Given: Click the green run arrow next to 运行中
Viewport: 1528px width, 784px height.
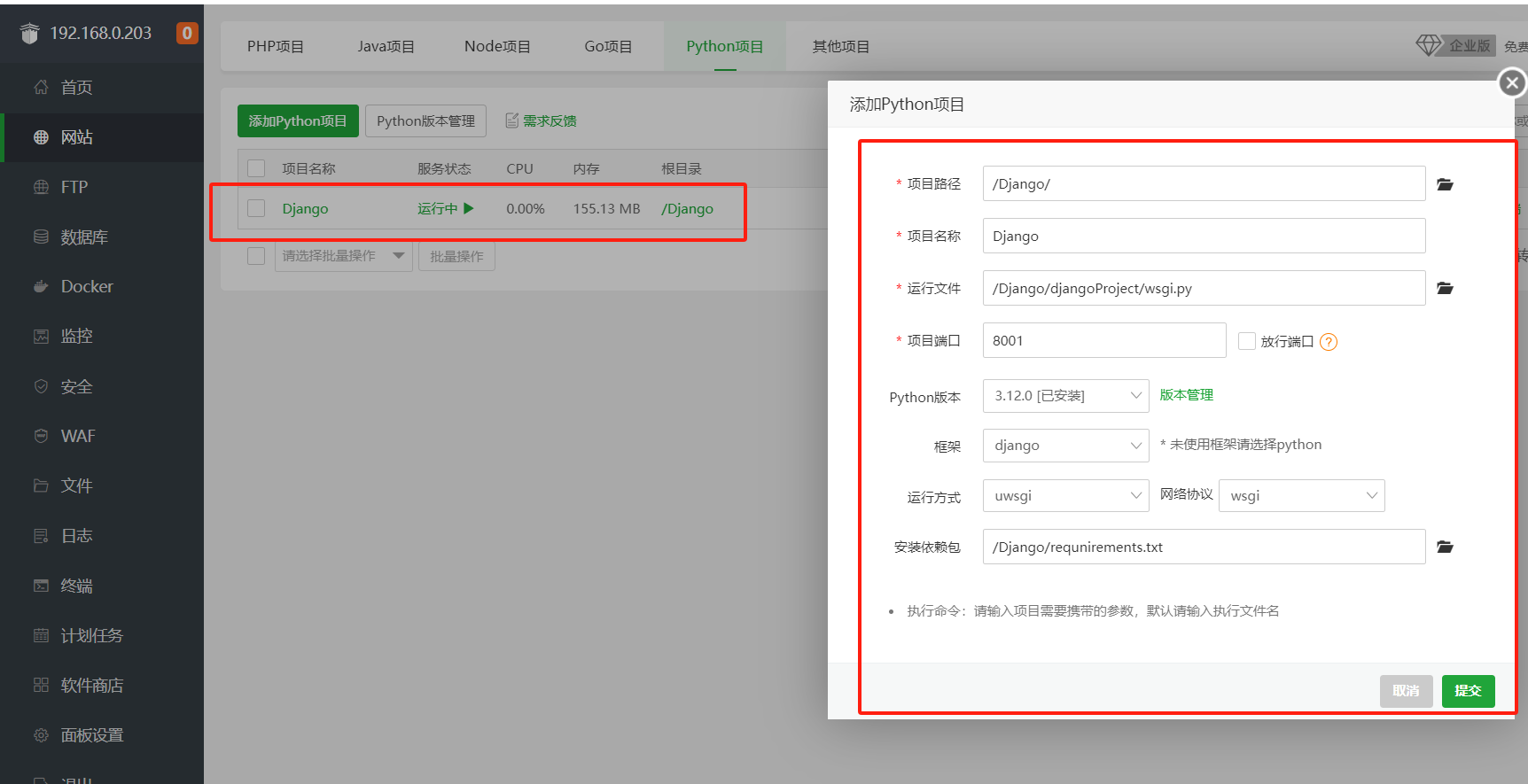Looking at the screenshot, I should [469, 208].
